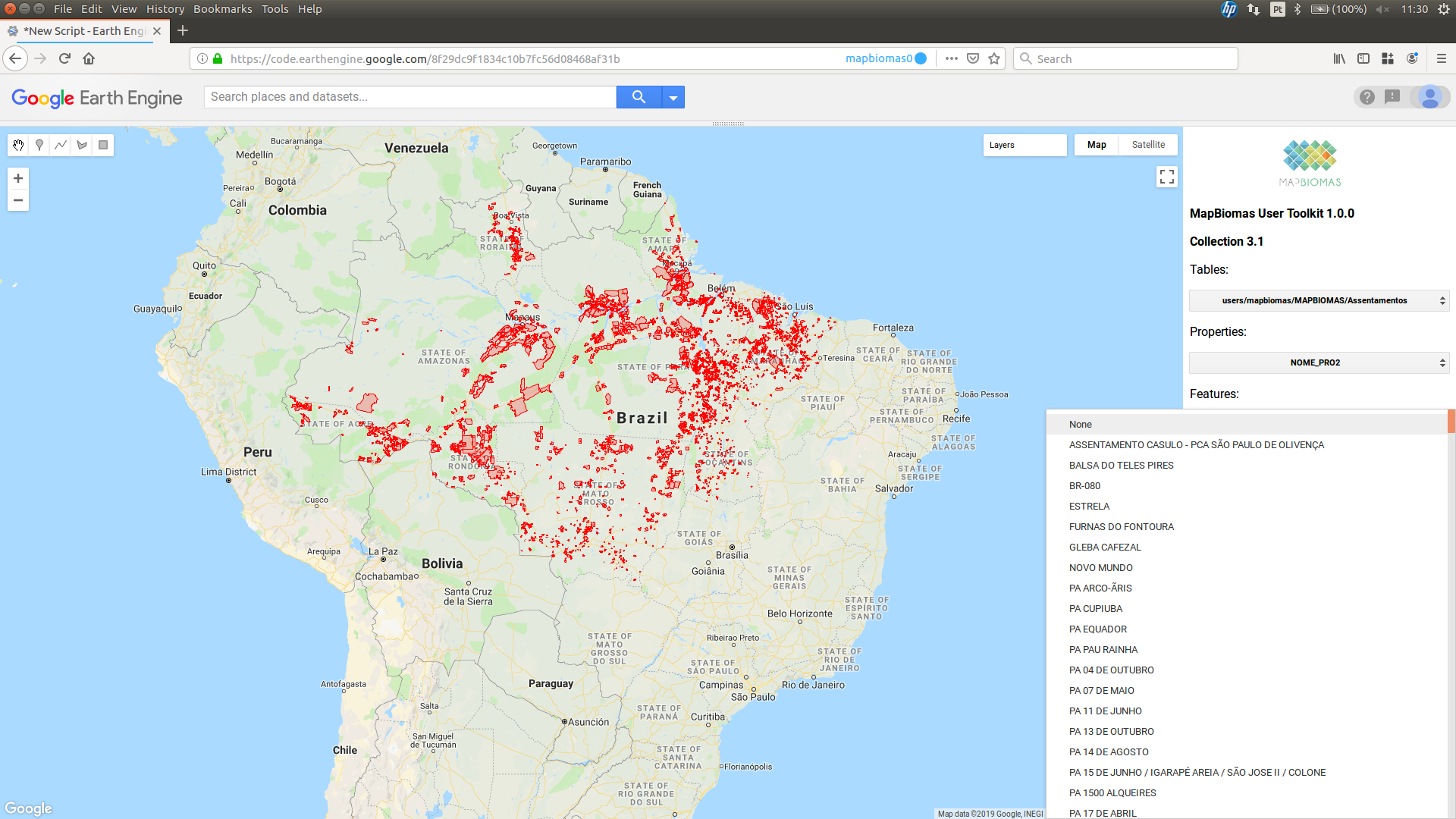Click the Search places and datasets field
The image size is (1456, 819).
(409, 97)
